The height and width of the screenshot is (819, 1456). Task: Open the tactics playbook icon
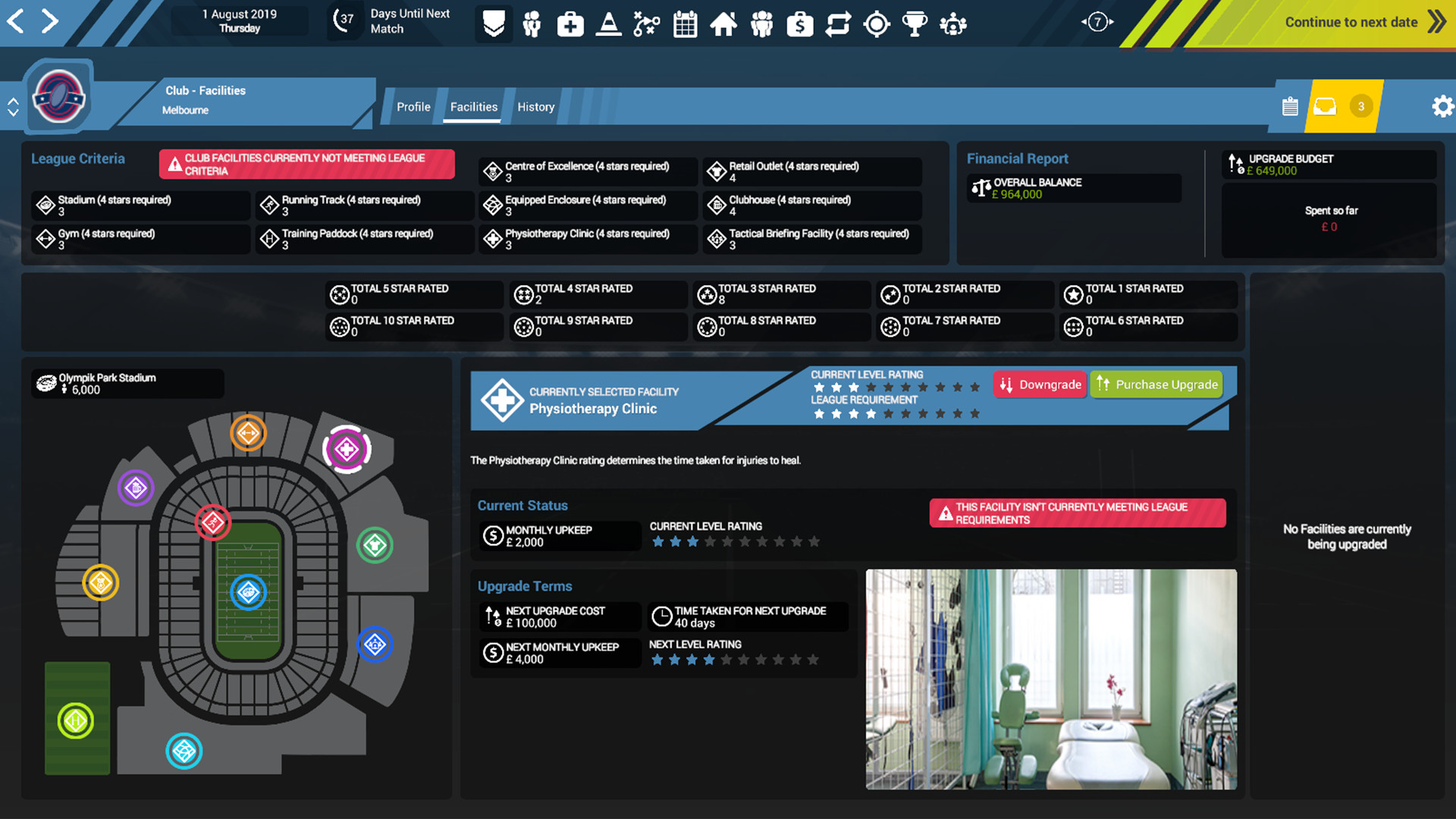[x=646, y=24]
